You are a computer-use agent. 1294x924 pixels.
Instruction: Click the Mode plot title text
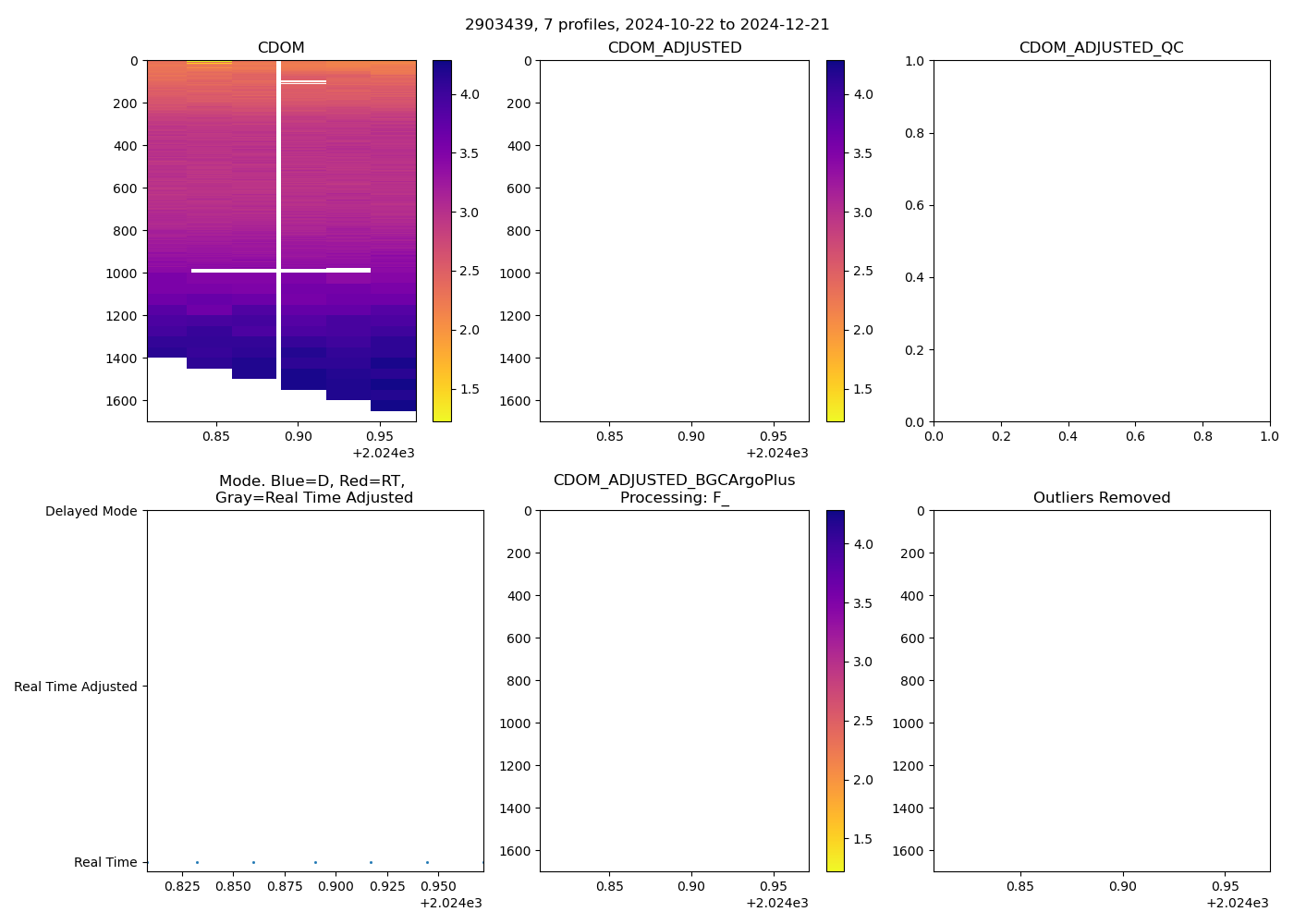pos(313,489)
